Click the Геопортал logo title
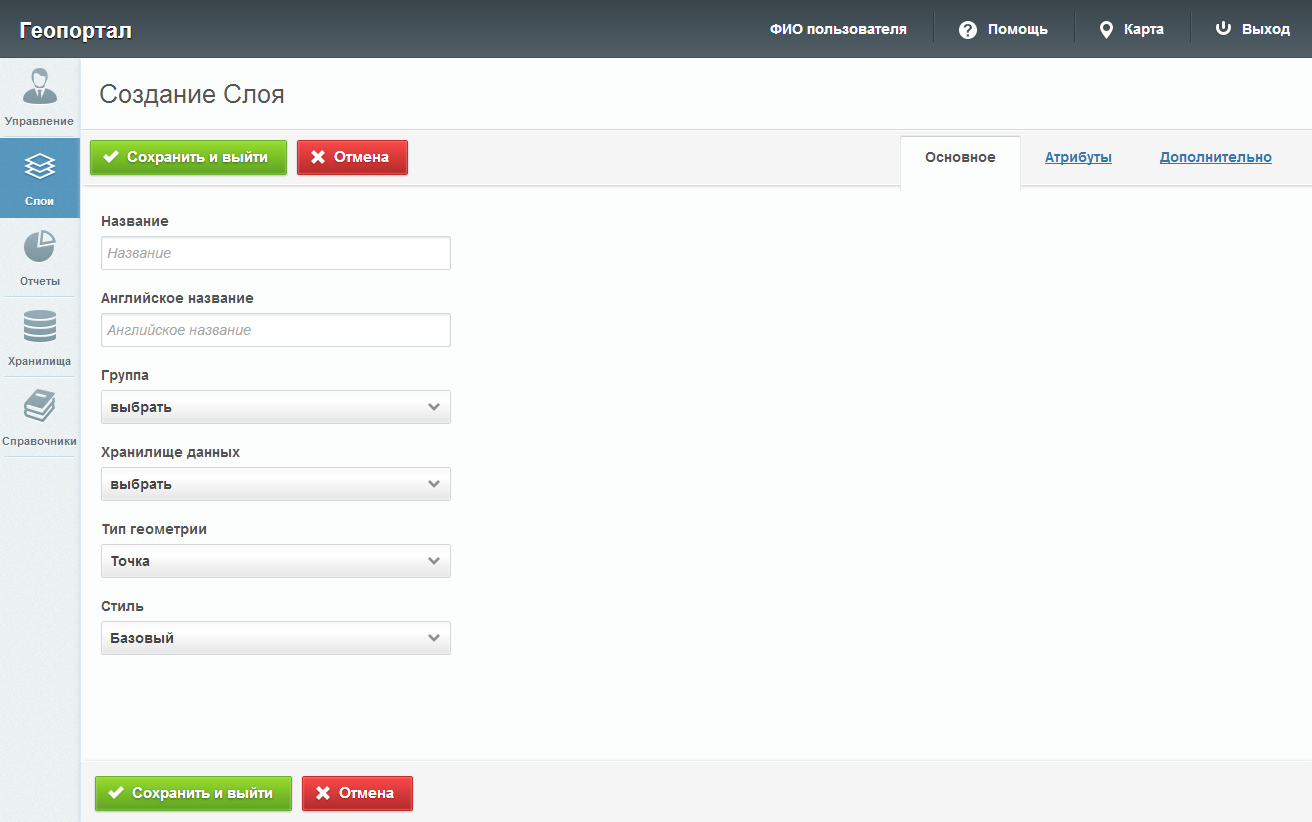Screen dimensions: 1312x822 pos(75,30)
